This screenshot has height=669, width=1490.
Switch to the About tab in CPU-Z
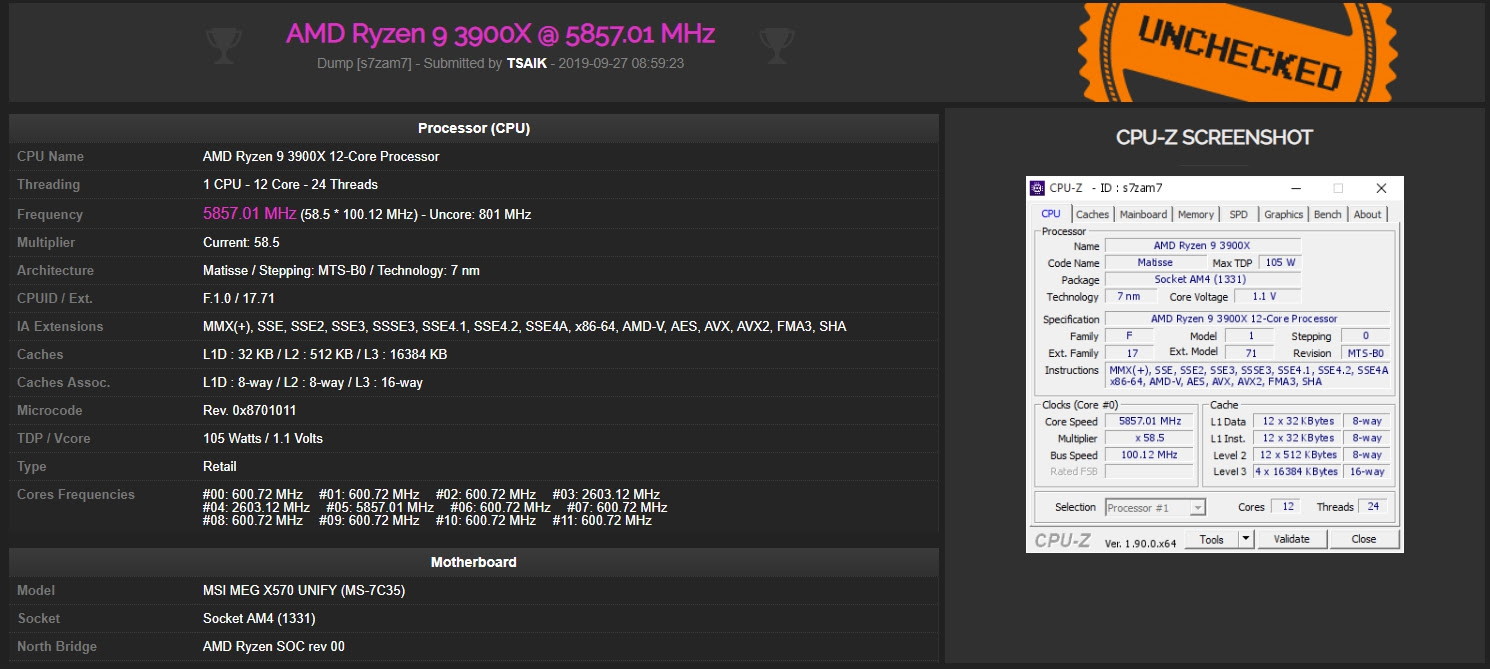pos(1368,214)
